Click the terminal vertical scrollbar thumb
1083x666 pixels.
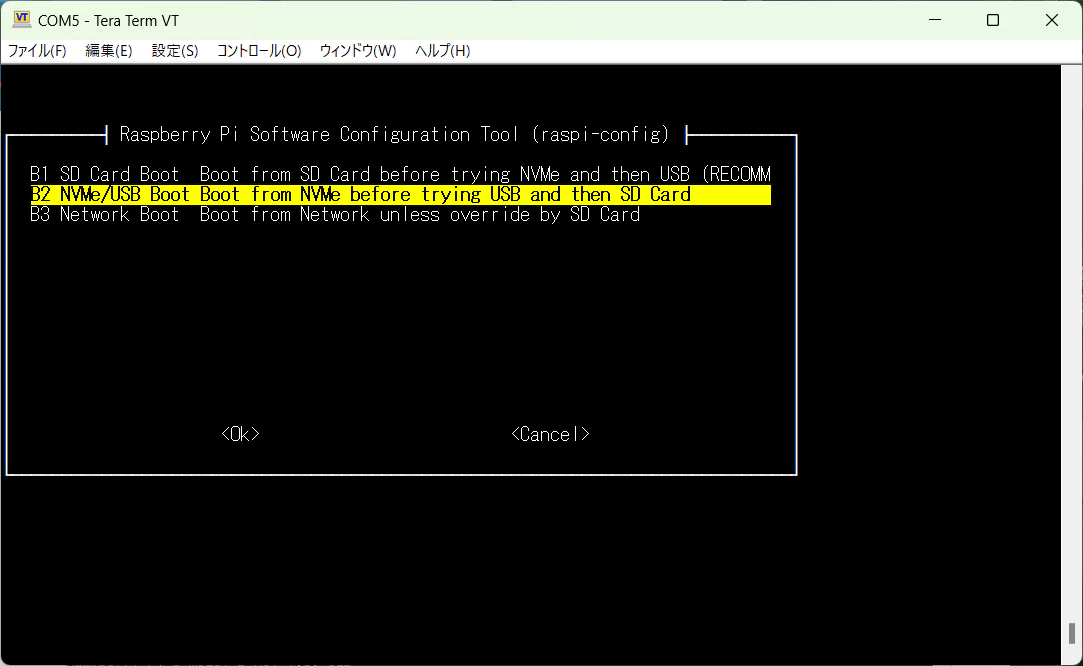tap(1071, 634)
